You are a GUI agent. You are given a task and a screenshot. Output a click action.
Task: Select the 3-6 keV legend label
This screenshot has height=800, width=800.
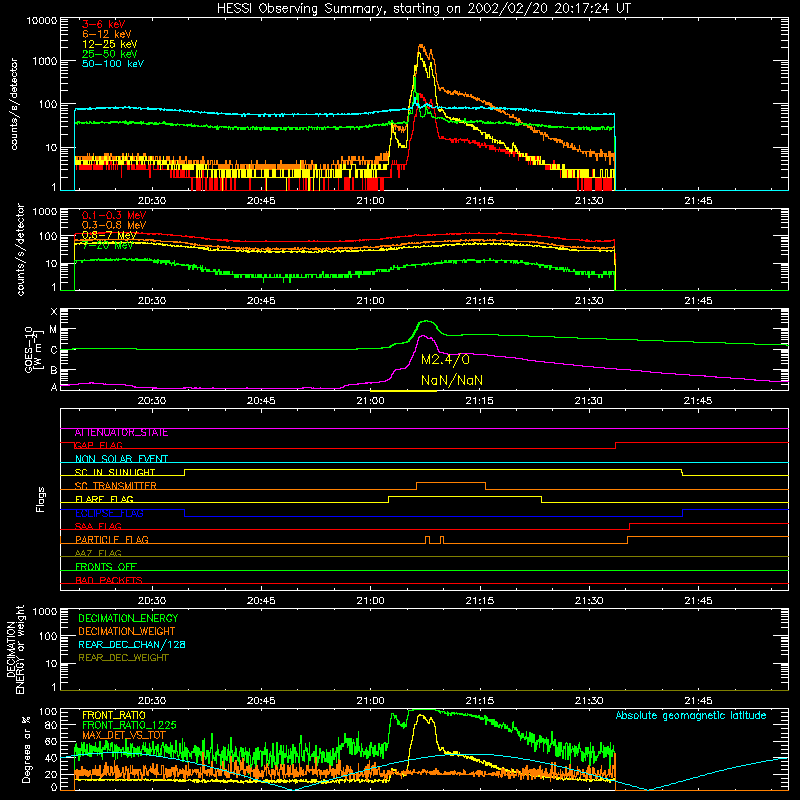coord(104,24)
